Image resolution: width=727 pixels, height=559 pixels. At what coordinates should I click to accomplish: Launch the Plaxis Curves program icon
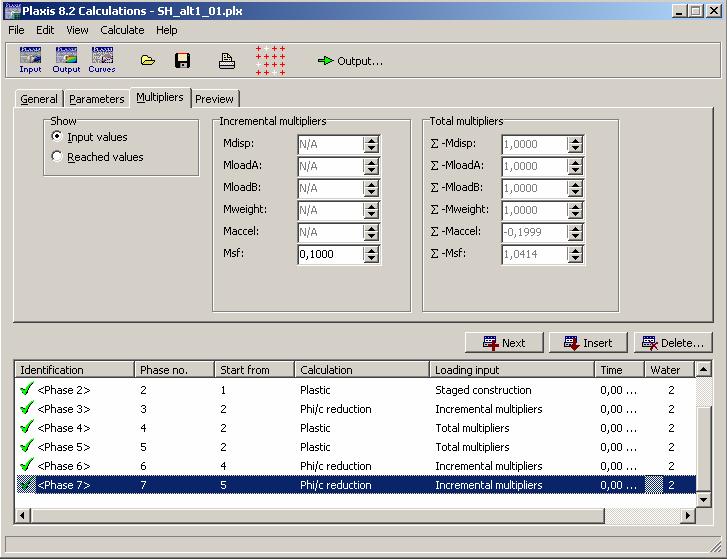coord(102,60)
